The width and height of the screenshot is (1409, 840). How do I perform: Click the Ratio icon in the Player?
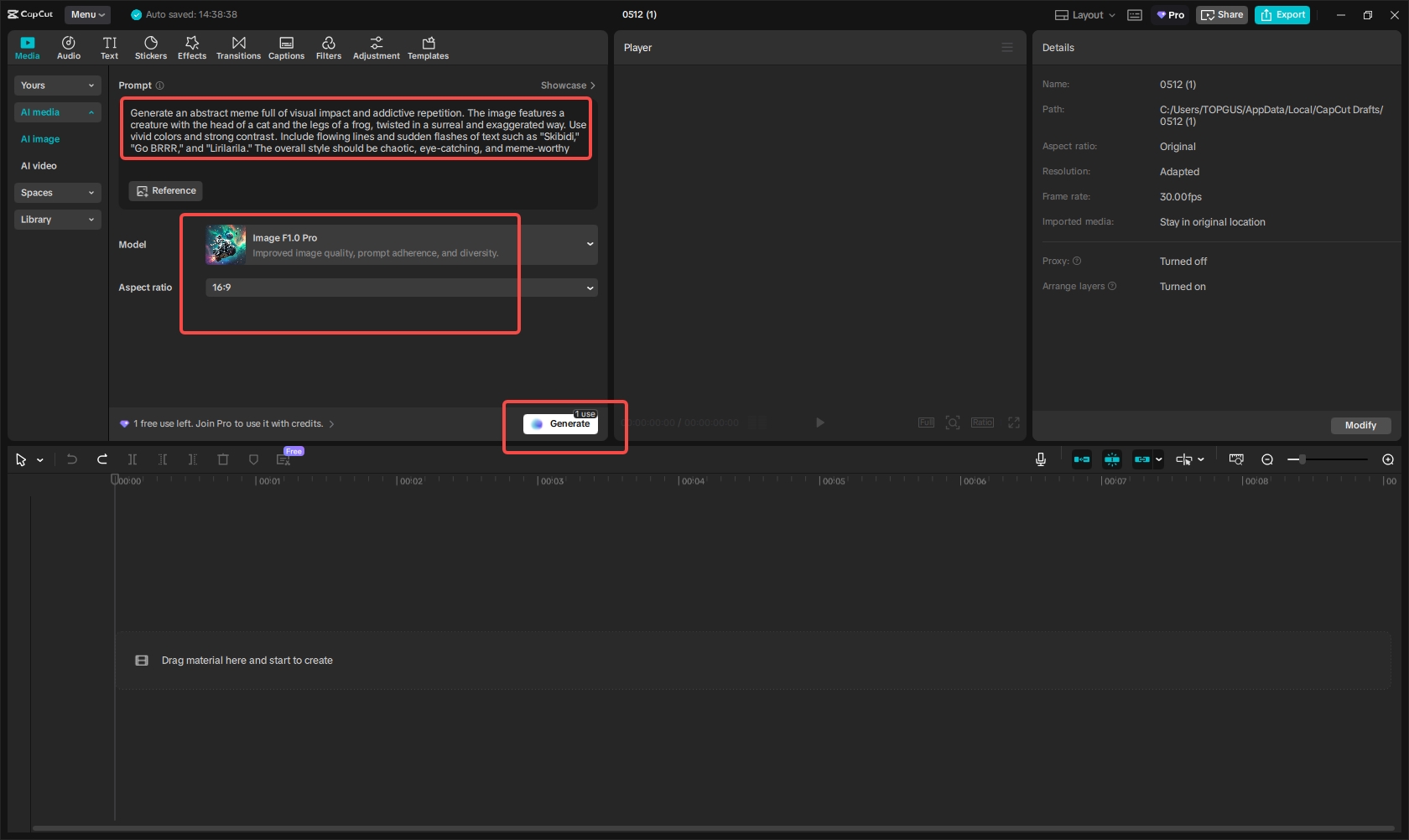pos(982,423)
